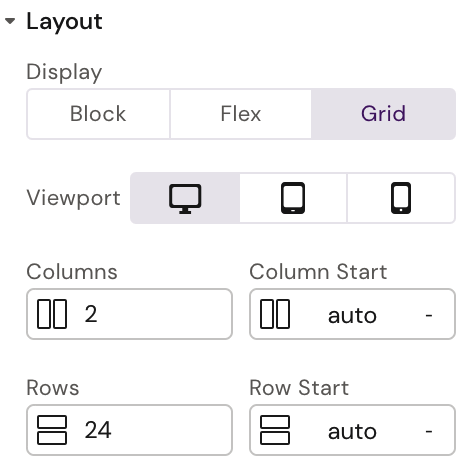
Task: Set display mode to Flex
Action: pyautogui.click(x=241, y=114)
